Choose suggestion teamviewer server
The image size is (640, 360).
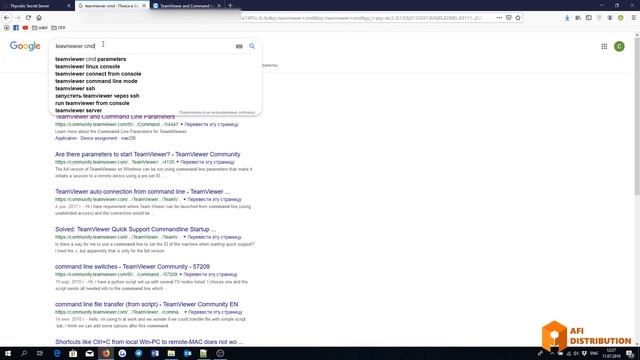coord(78,111)
